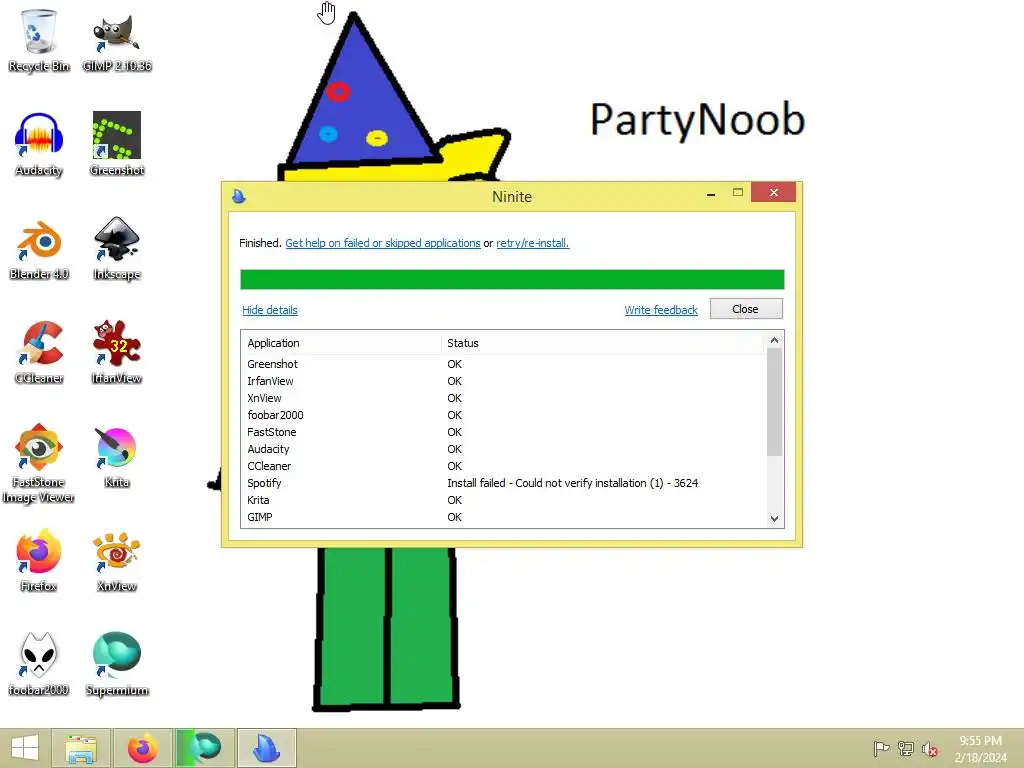Image resolution: width=1024 pixels, height=768 pixels.
Task: Maximize the Ninite window
Action: [738, 193]
